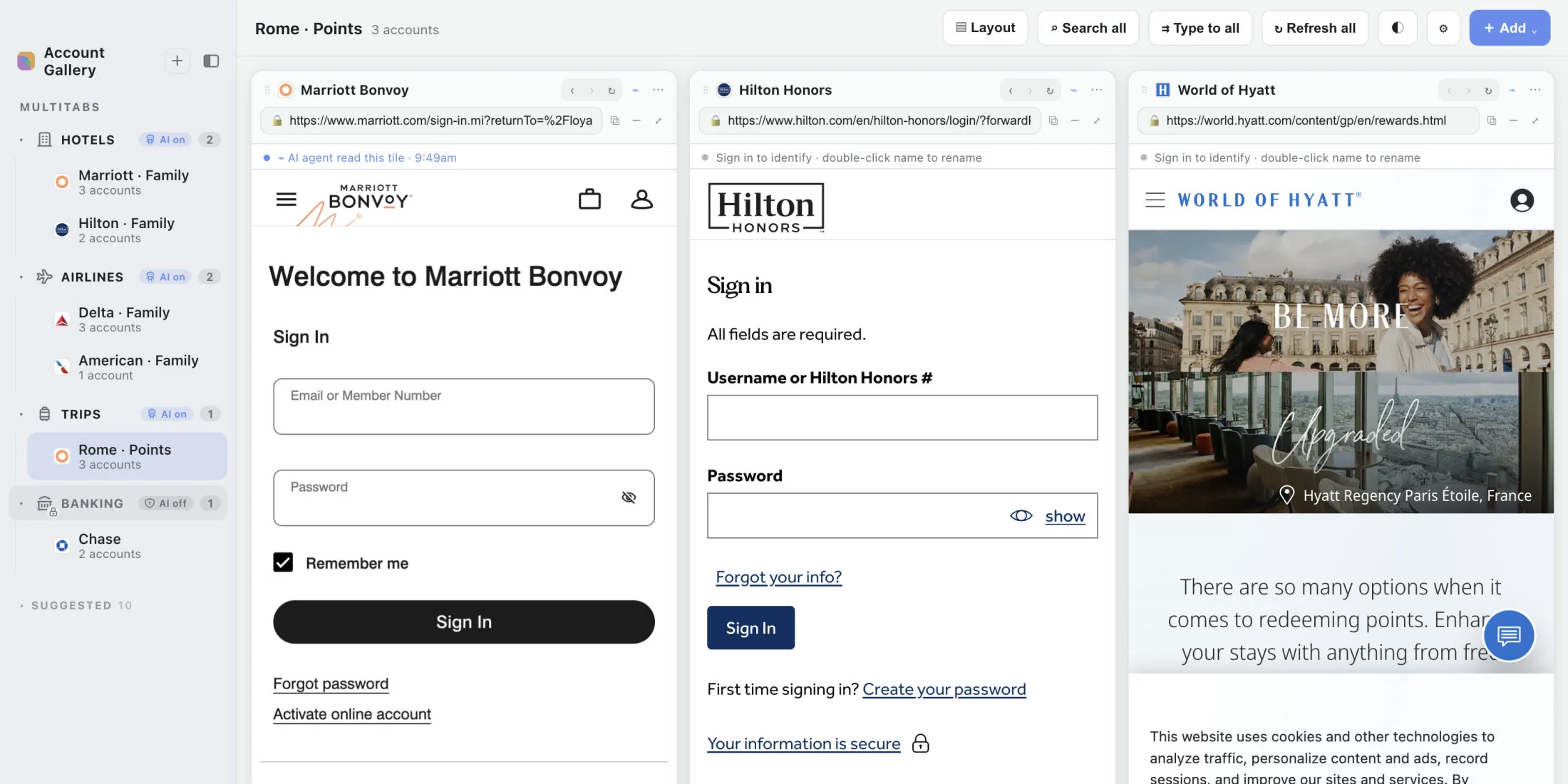Minimize the Hilton Honors tile

[1075, 120]
